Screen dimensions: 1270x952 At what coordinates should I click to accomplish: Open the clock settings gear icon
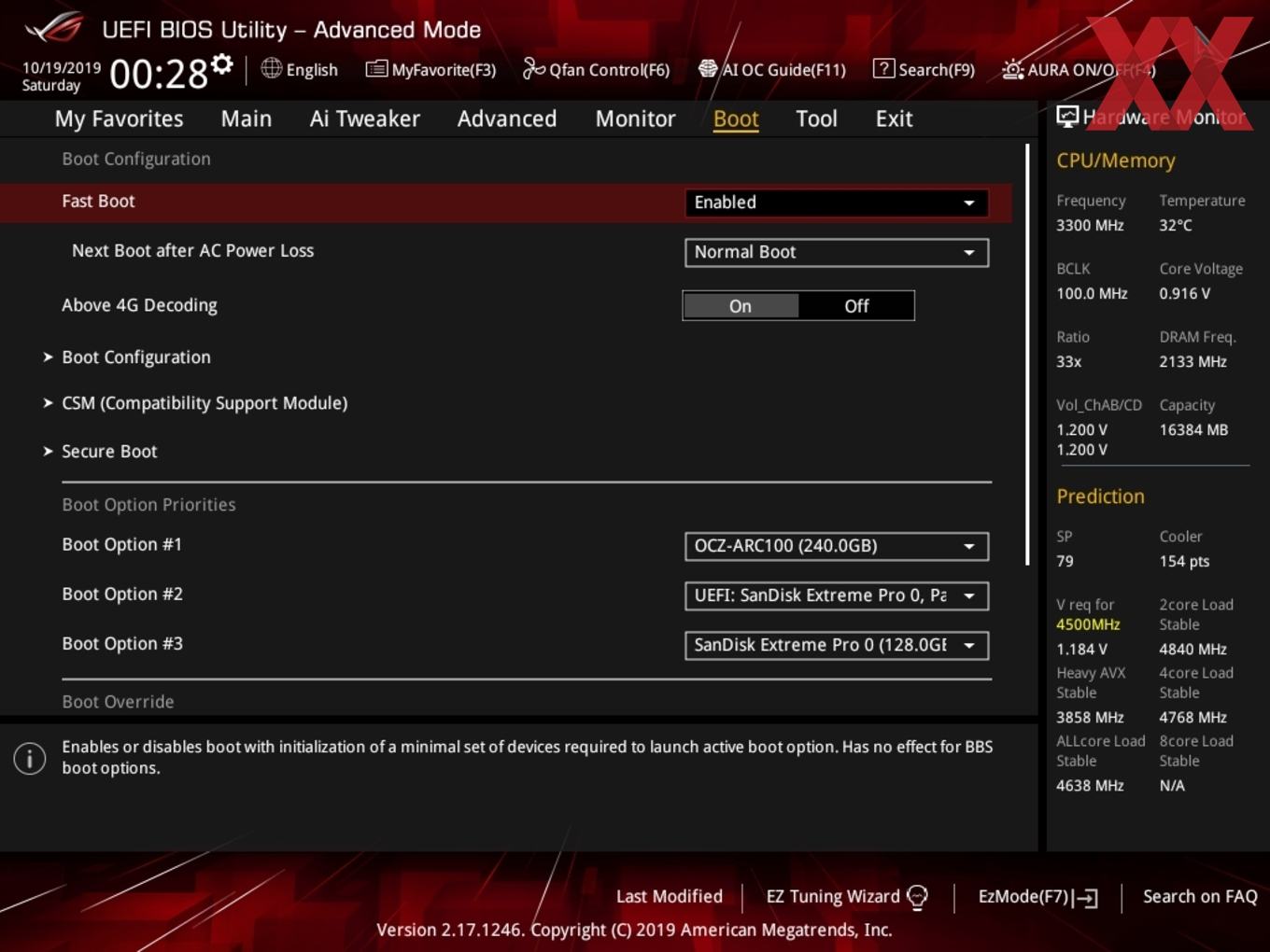222,64
